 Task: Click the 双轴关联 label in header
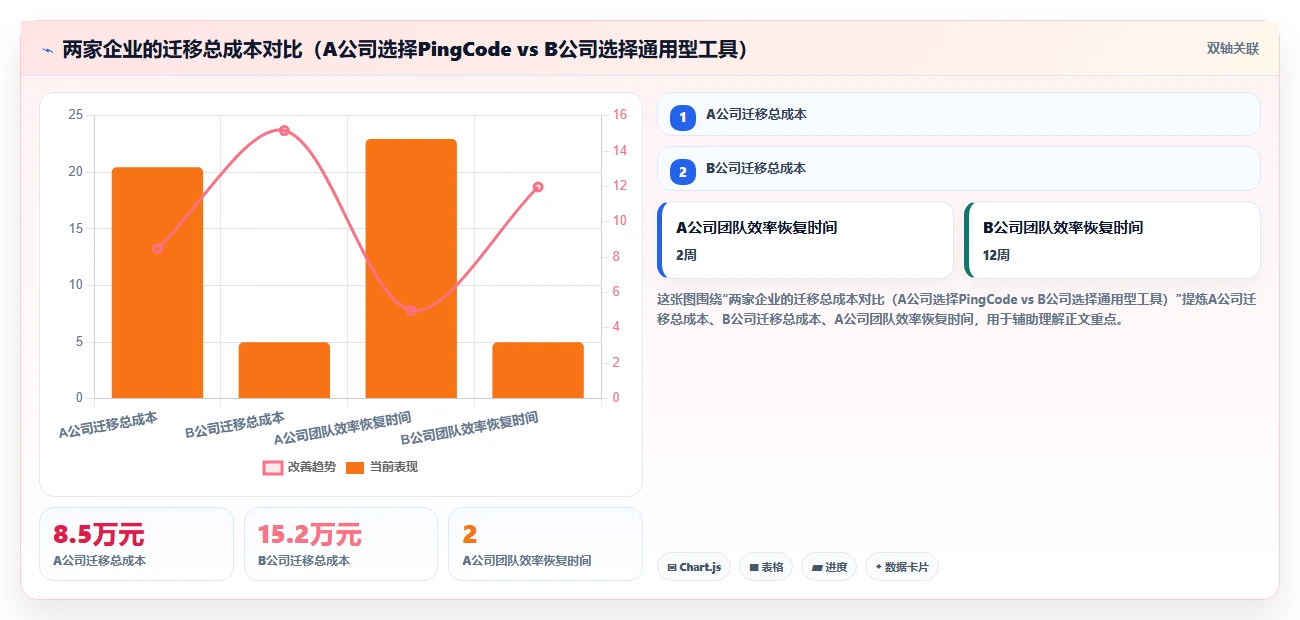click(1232, 48)
